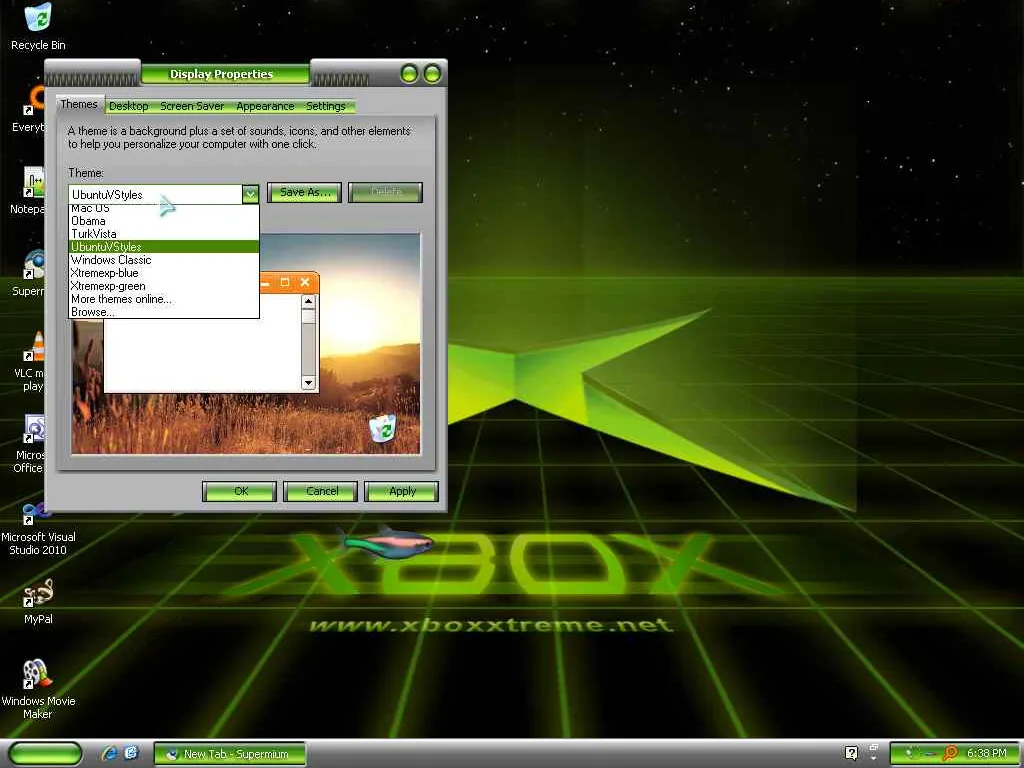Switch to New Tab - Supermium taskbar button
This screenshot has width=1024, height=768.
pyautogui.click(x=230, y=754)
